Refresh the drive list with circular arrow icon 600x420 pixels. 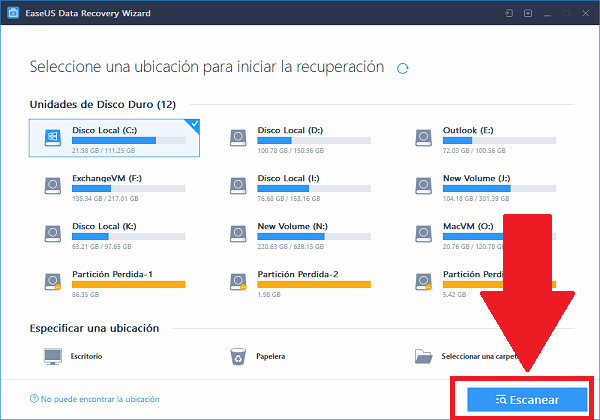pos(403,68)
